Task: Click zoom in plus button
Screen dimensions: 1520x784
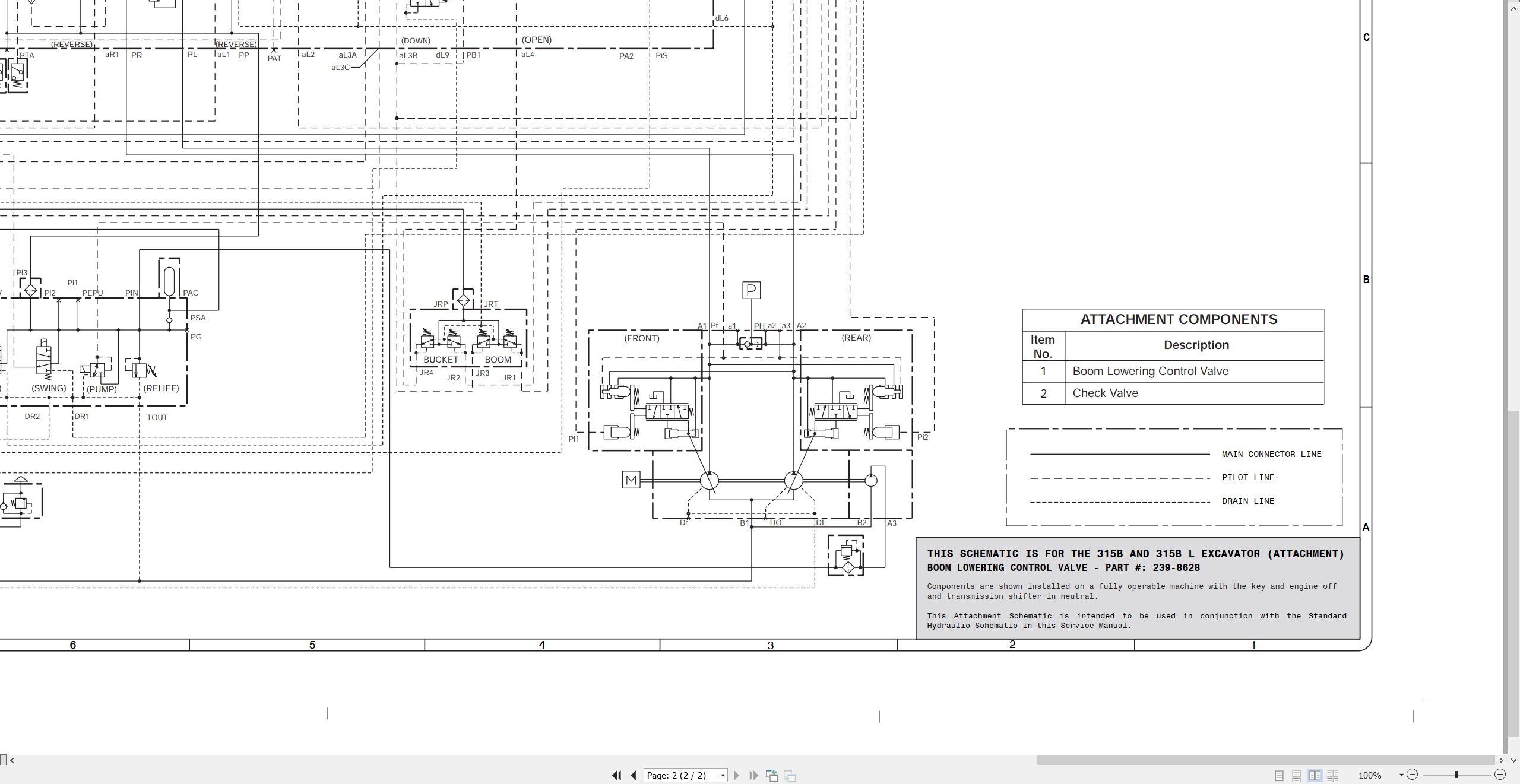Action: tap(1500, 775)
